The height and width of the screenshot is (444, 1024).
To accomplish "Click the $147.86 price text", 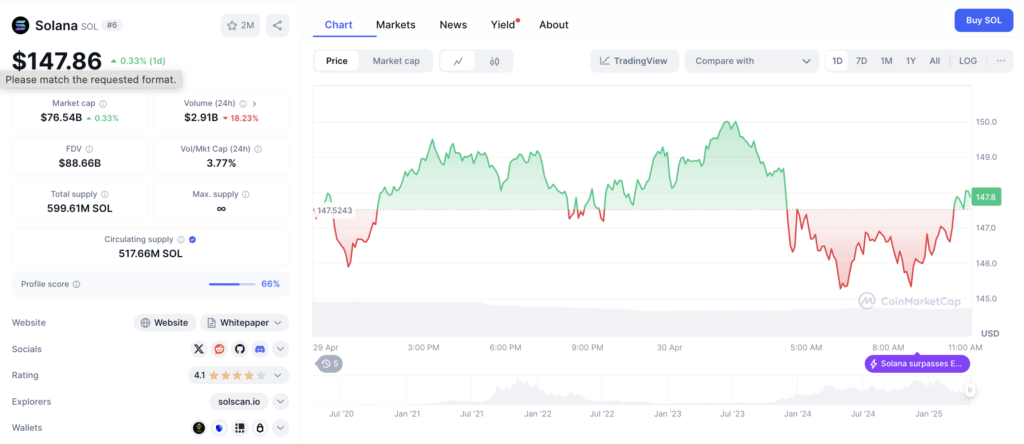I will pyautogui.click(x=57, y=61).
